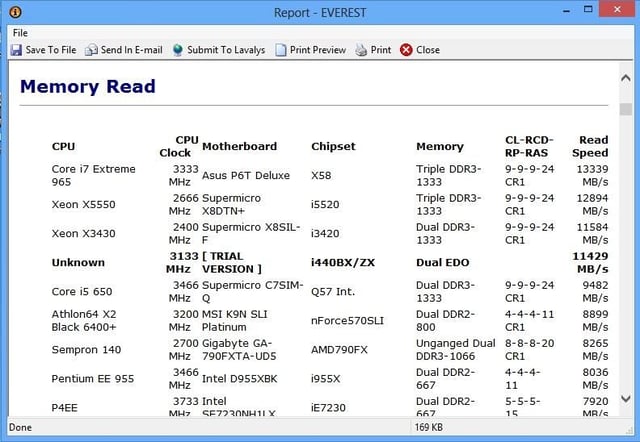The width and height of the screenshot is (640, 442).
Task: Click the X58 chipset cell
Action: (x=321, y=175)
